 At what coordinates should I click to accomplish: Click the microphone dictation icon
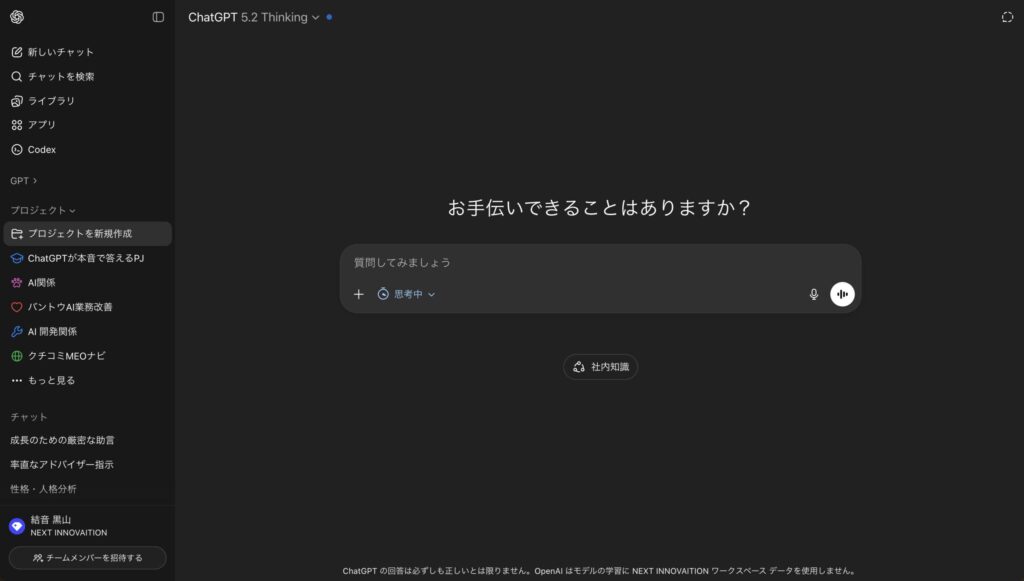point(814,294)
